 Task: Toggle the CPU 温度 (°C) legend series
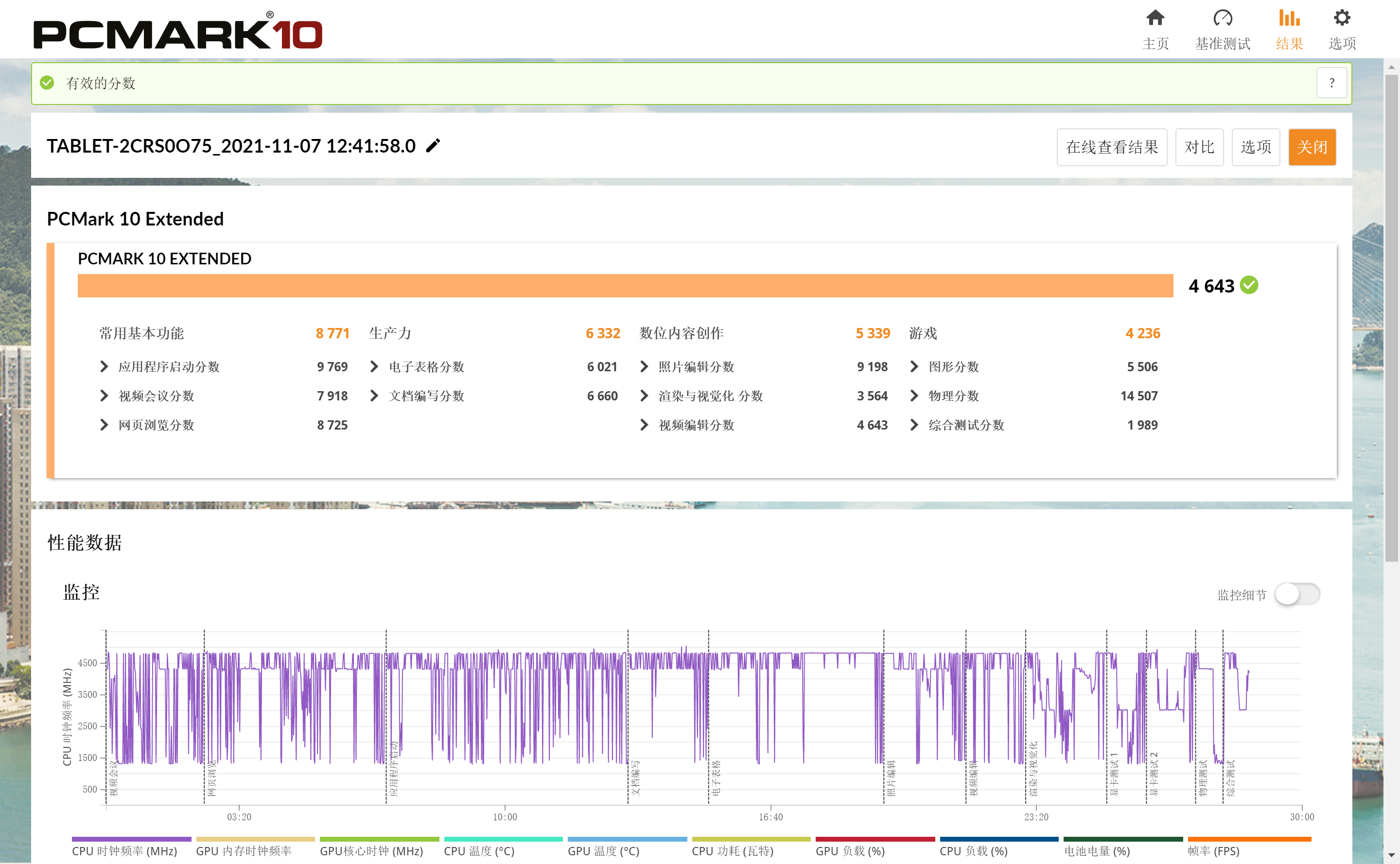click(x=479, y=851)
